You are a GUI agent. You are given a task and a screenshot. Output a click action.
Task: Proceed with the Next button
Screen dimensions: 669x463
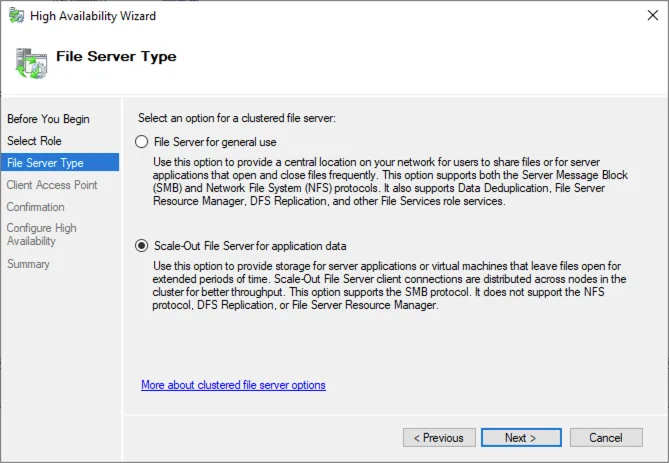(x=520, y=438)
